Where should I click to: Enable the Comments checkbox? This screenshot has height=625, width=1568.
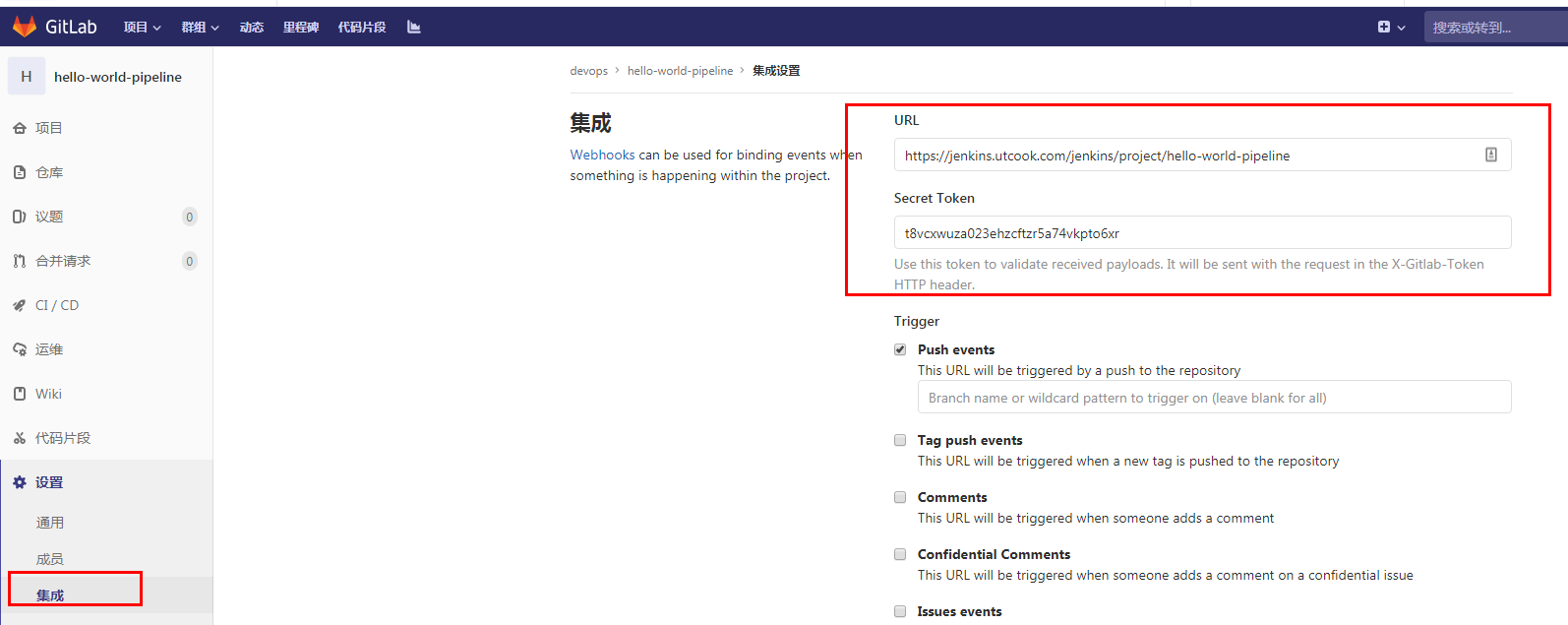point(900,497)
